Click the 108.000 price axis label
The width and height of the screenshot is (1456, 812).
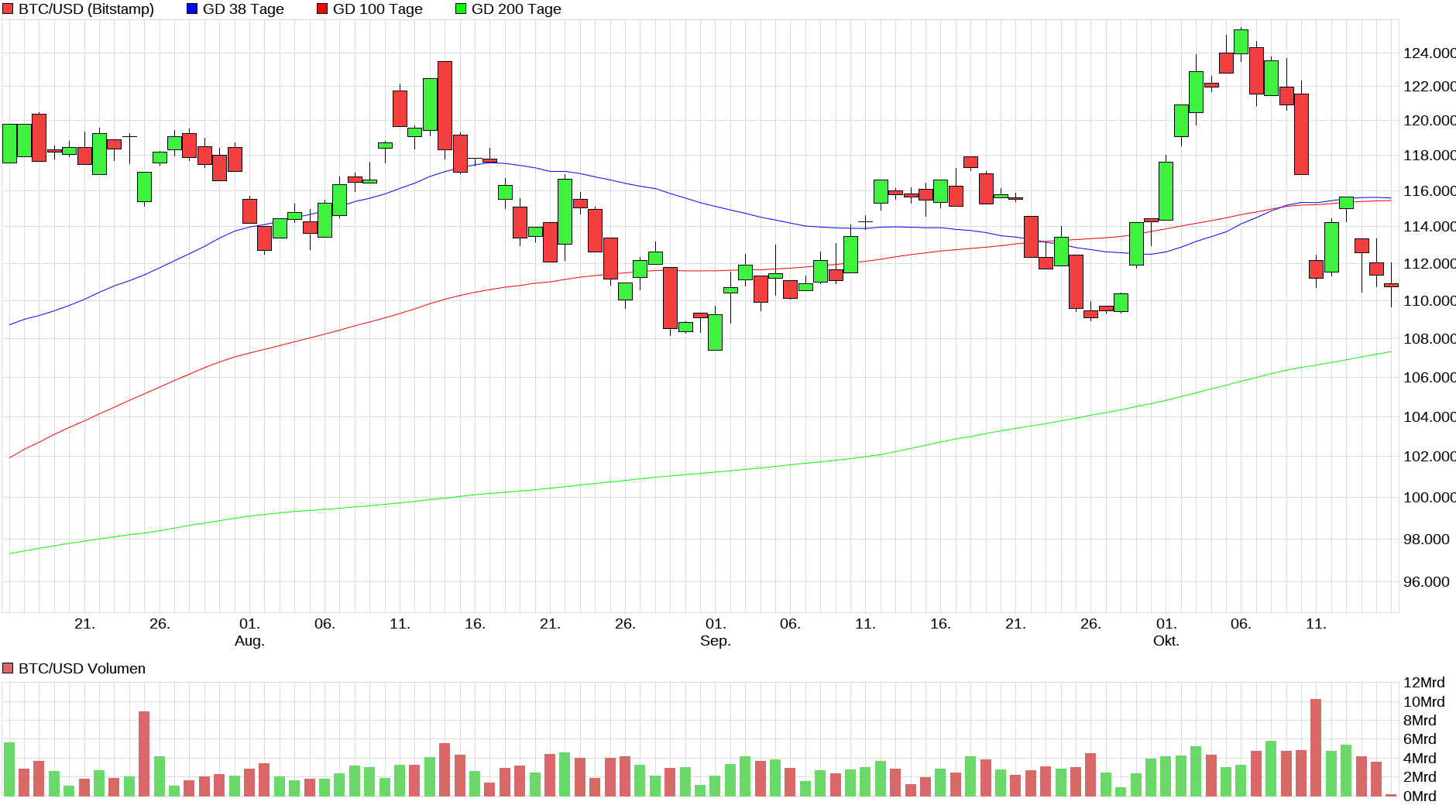(1430, 338)
